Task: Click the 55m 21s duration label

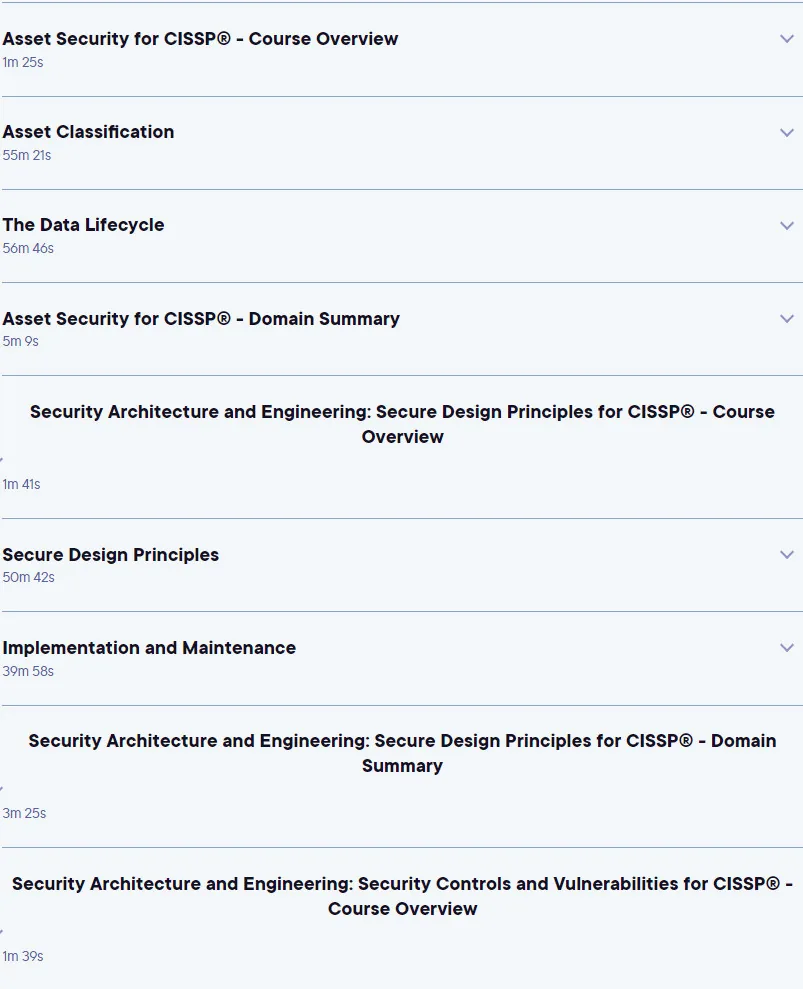Action: (27, 155)
